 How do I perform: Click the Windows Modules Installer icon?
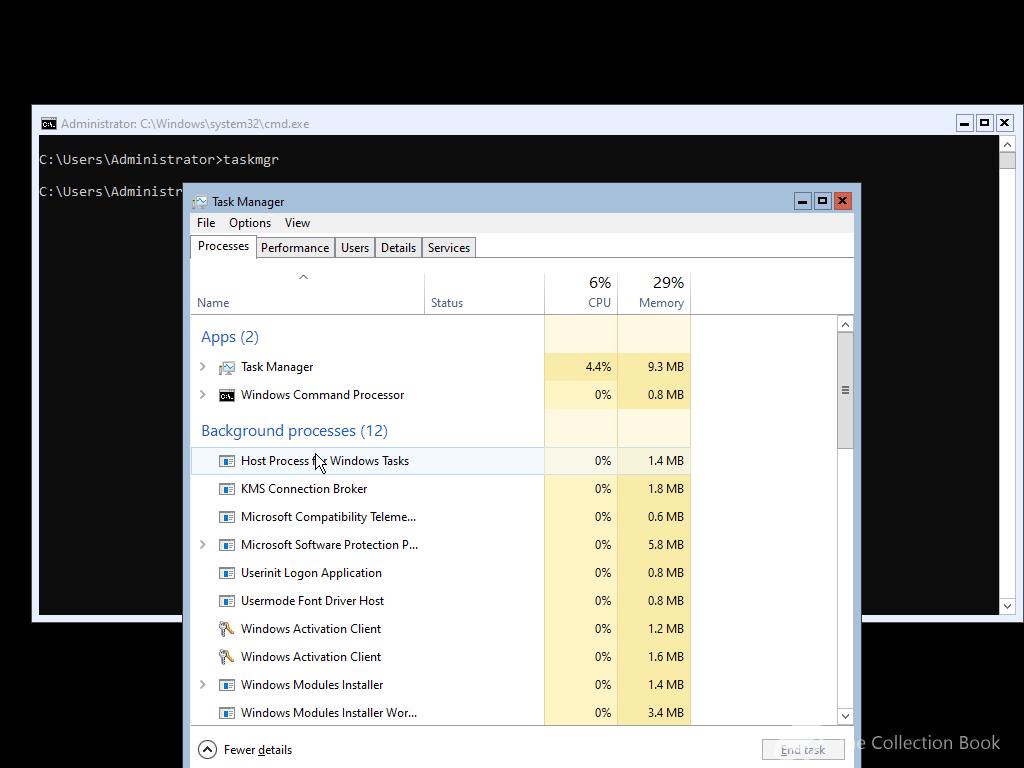(x=227, y=685)
